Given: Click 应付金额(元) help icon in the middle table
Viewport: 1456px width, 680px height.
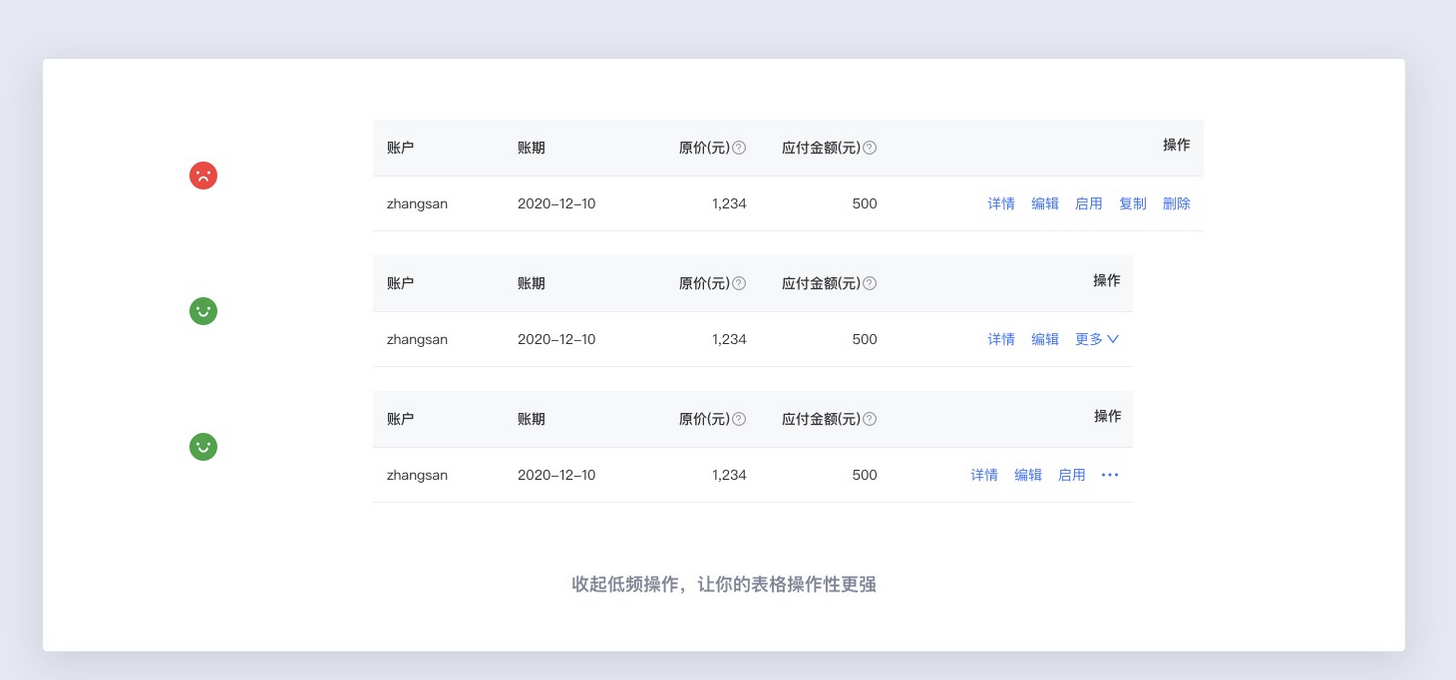Looking at the screenshot, I should pos(870,283).
